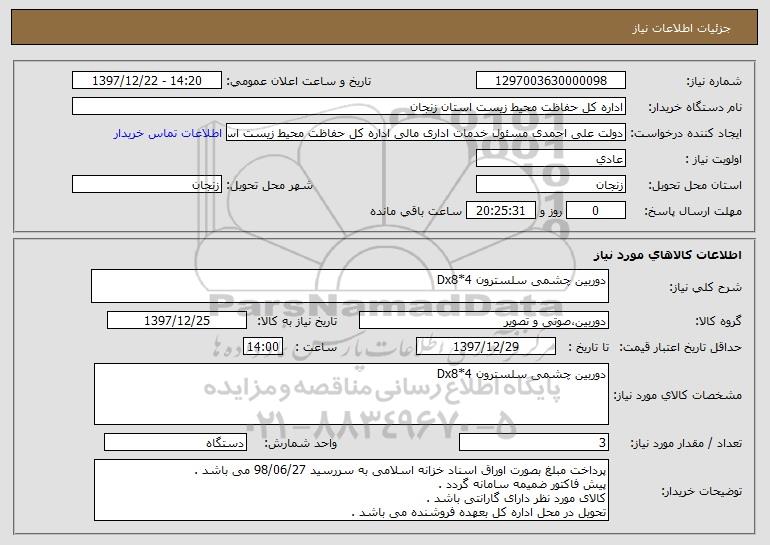Select the label تعداد / مقدار مورد نیاز

point(686,443)
